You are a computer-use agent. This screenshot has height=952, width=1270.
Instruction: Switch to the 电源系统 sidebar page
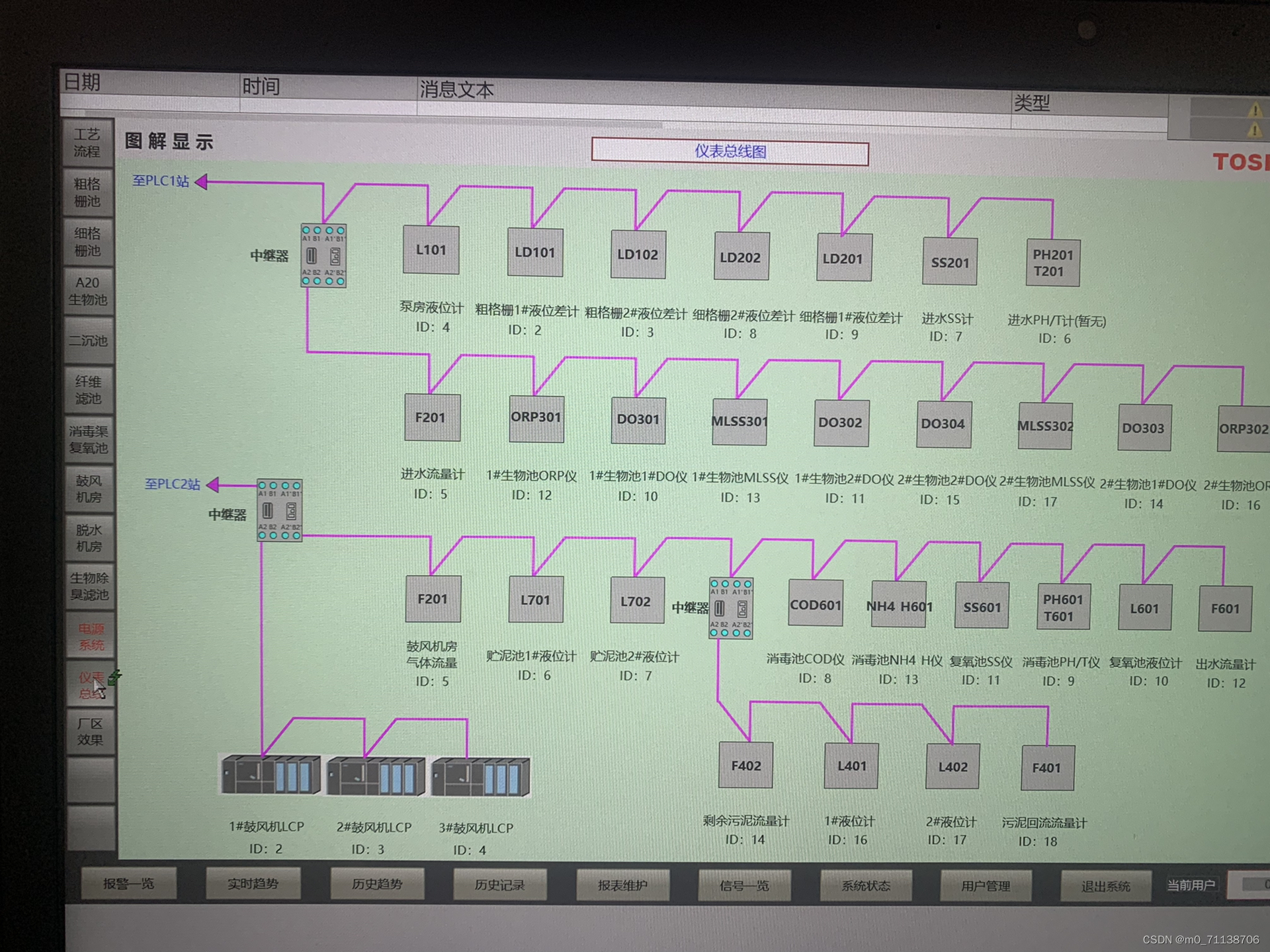click(x=91, y=636)
